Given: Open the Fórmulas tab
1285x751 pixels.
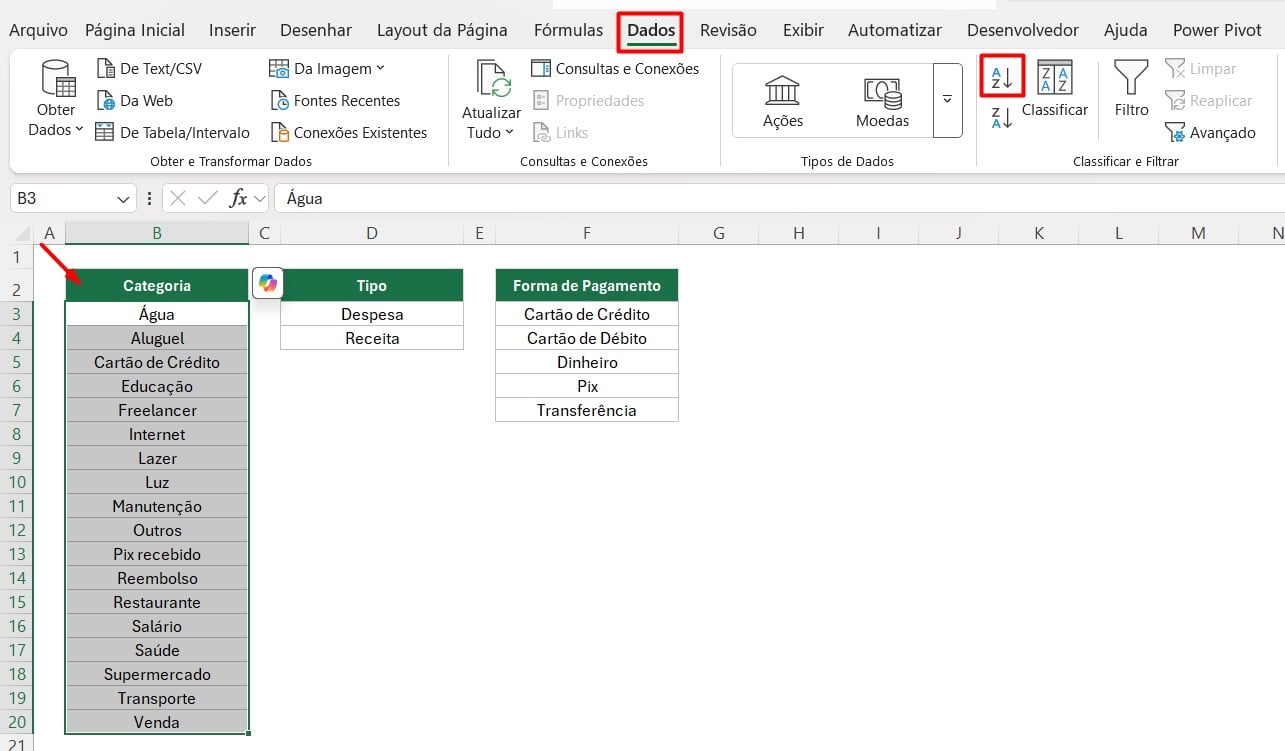Looking at the screenshot, I should tap(568, 30).
